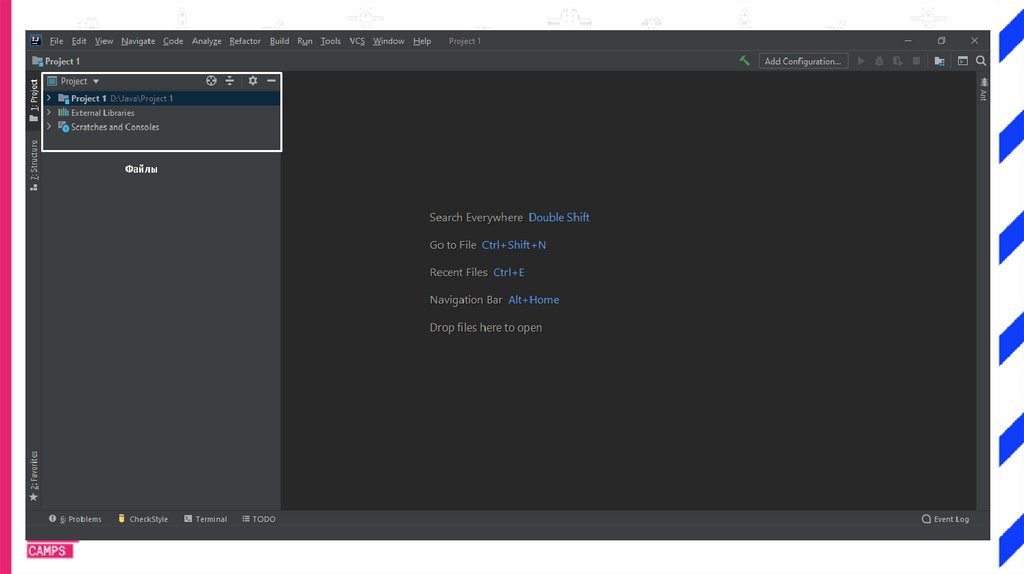Expand the Project 1 tree node

click(48, 99)
